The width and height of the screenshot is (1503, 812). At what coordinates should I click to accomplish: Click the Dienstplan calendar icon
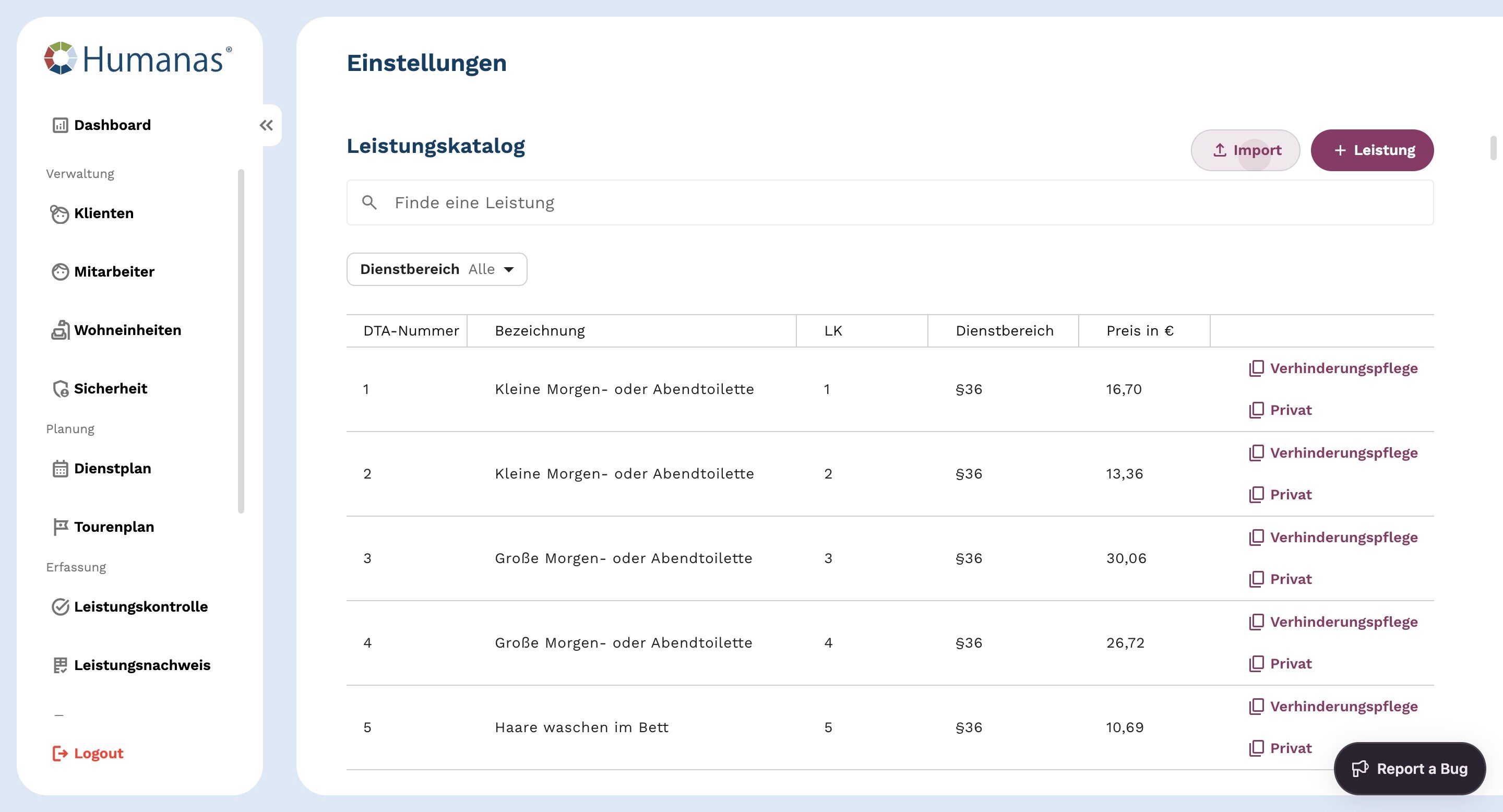point(60,469)
